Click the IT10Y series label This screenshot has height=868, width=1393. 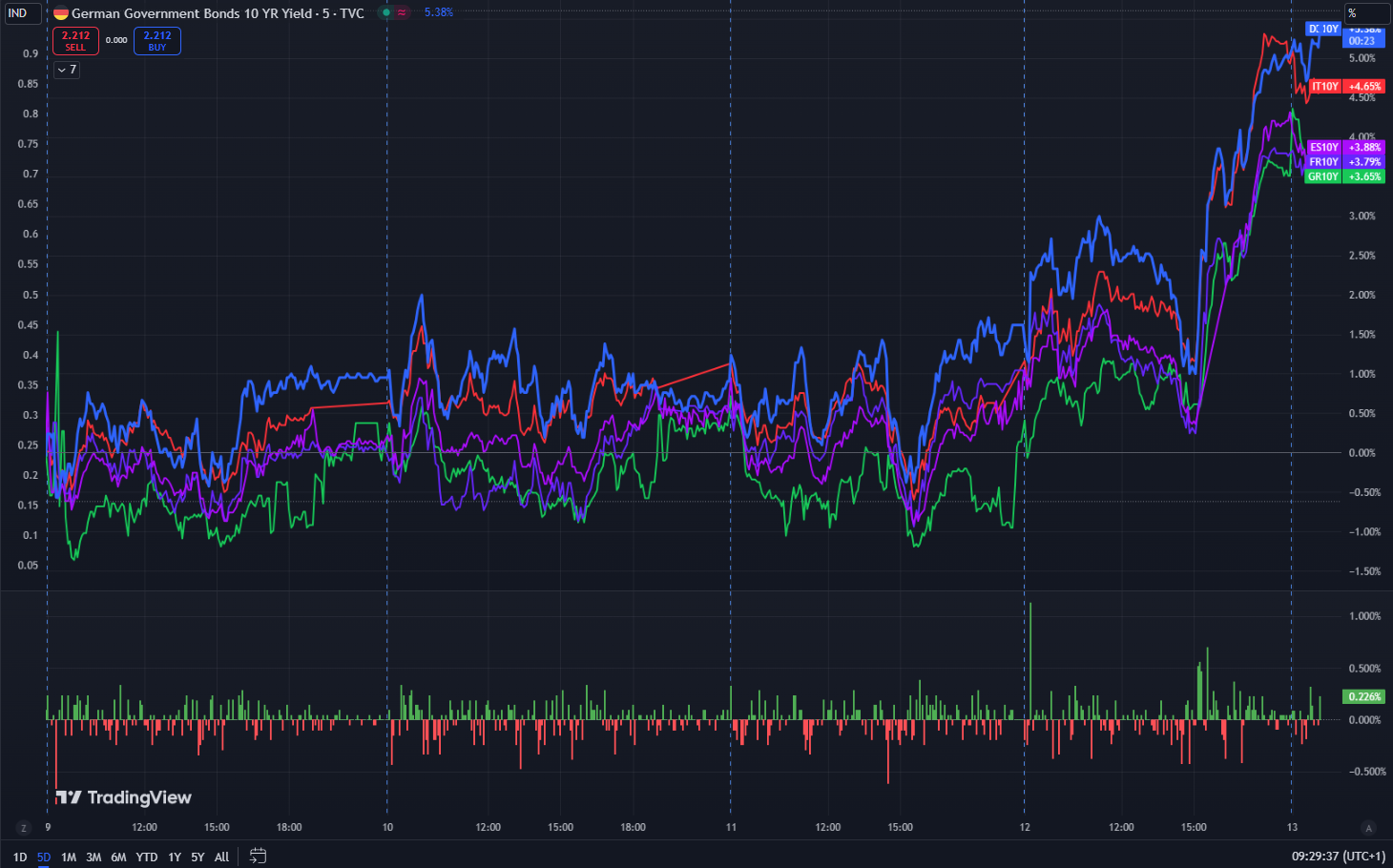tap(1324, 86)
